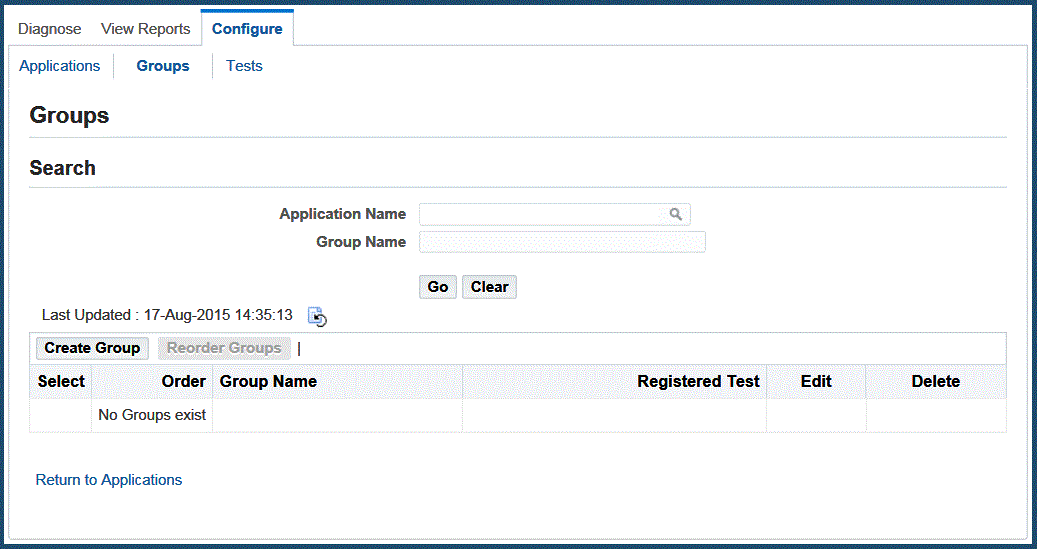Refresh the Last Updated timestamp icon
The height and width of the screenshot is (549, 1037).
(x=317, y=316)
